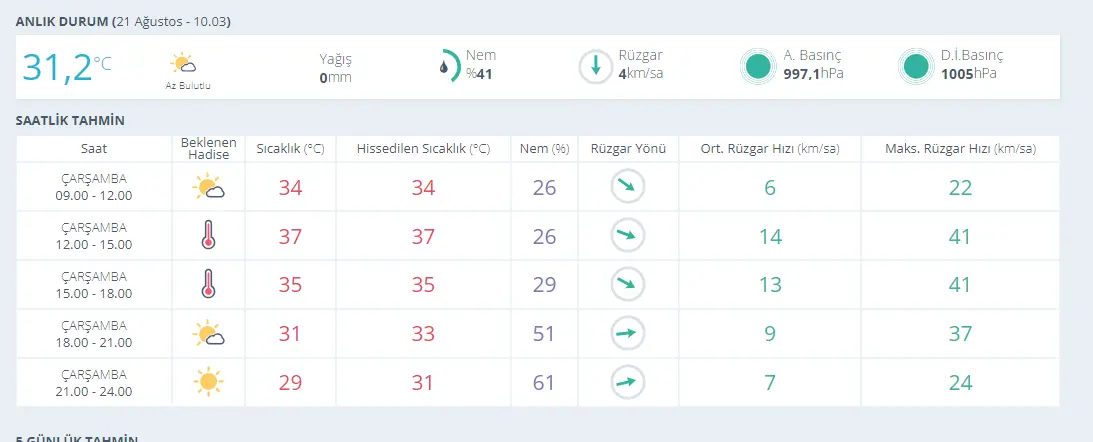This screenshot has height=442, width=1093.
Task: Click the Maks. Rüzgar Hızı column header
Action: [x=960, y=149]
